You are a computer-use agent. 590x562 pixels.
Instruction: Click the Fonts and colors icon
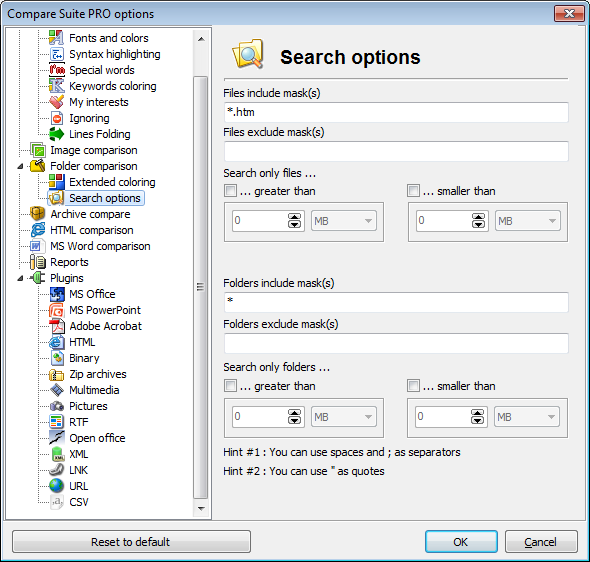click(x=56, y=38)
